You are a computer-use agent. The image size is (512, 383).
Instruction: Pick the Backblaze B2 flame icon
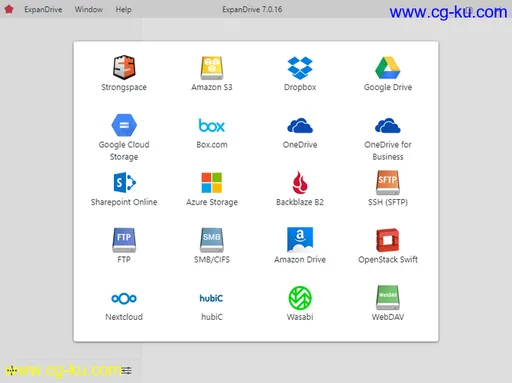click(300, 183)
